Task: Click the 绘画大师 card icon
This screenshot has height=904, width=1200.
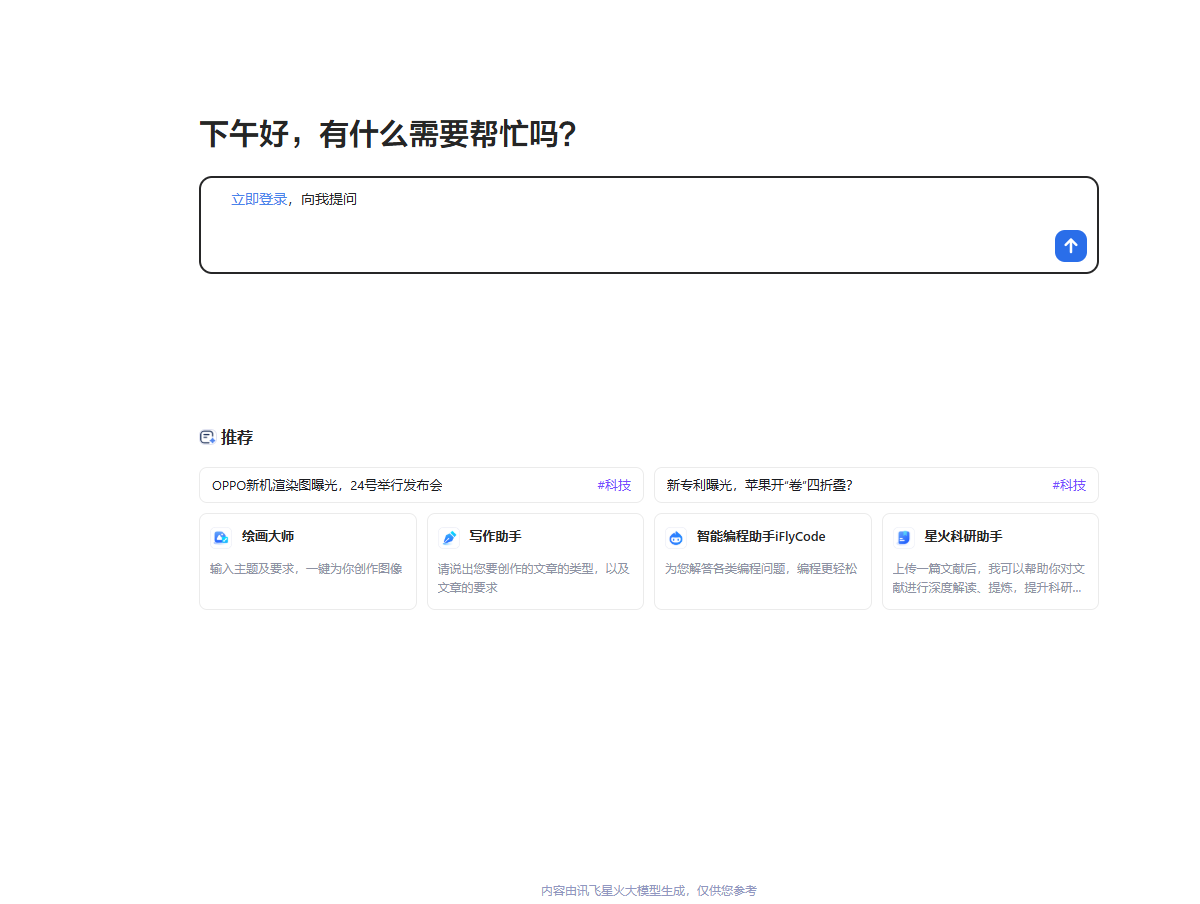Action: pos(221,537)
